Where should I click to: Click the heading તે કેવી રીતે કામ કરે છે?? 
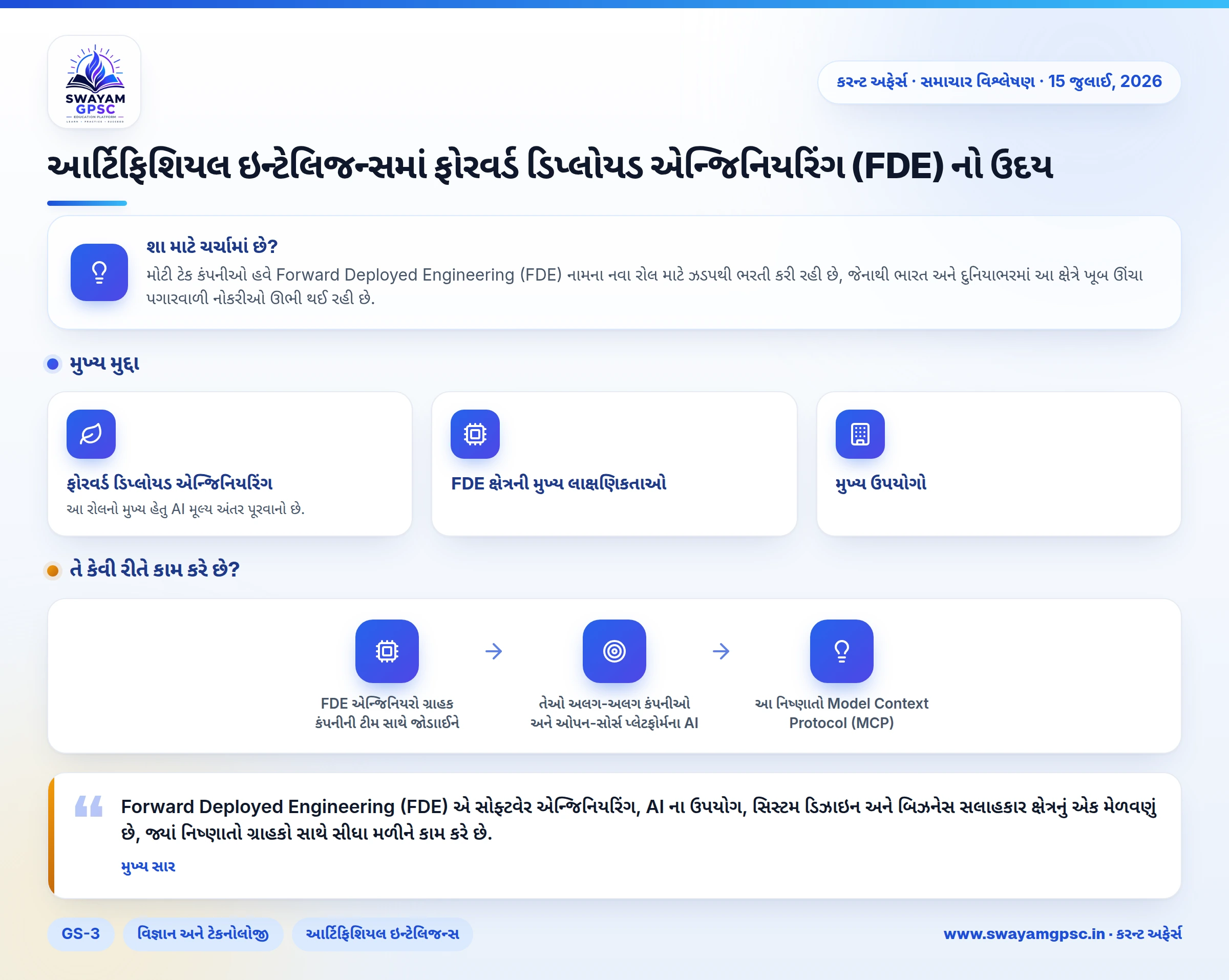click(x=155, y=569)
